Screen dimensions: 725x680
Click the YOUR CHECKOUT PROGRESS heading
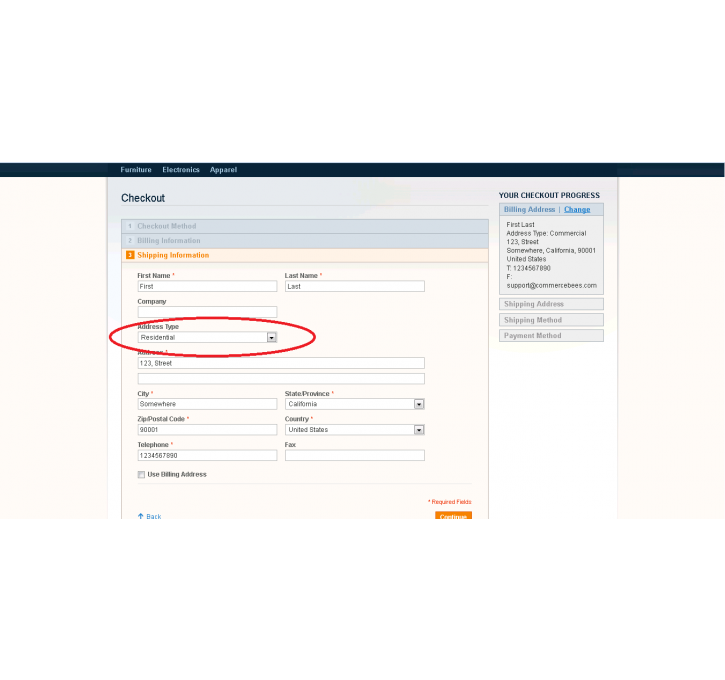549,196
